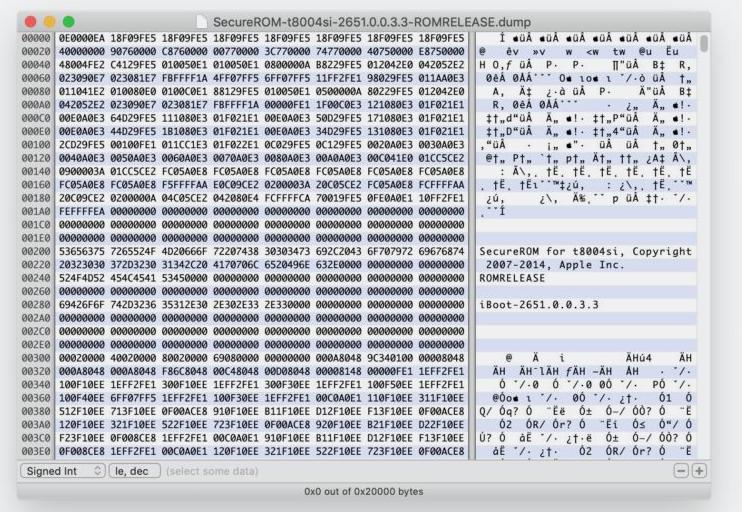Click hex word 69426F6F at row 00280
This screenshot has height=512, width=742.
click(x=82, y=305)
